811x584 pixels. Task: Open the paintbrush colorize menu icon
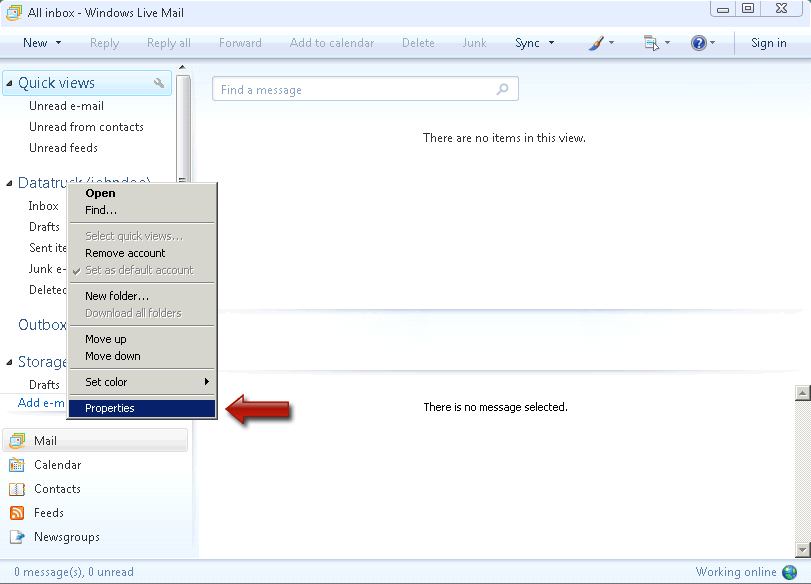(x=596, y=43)
